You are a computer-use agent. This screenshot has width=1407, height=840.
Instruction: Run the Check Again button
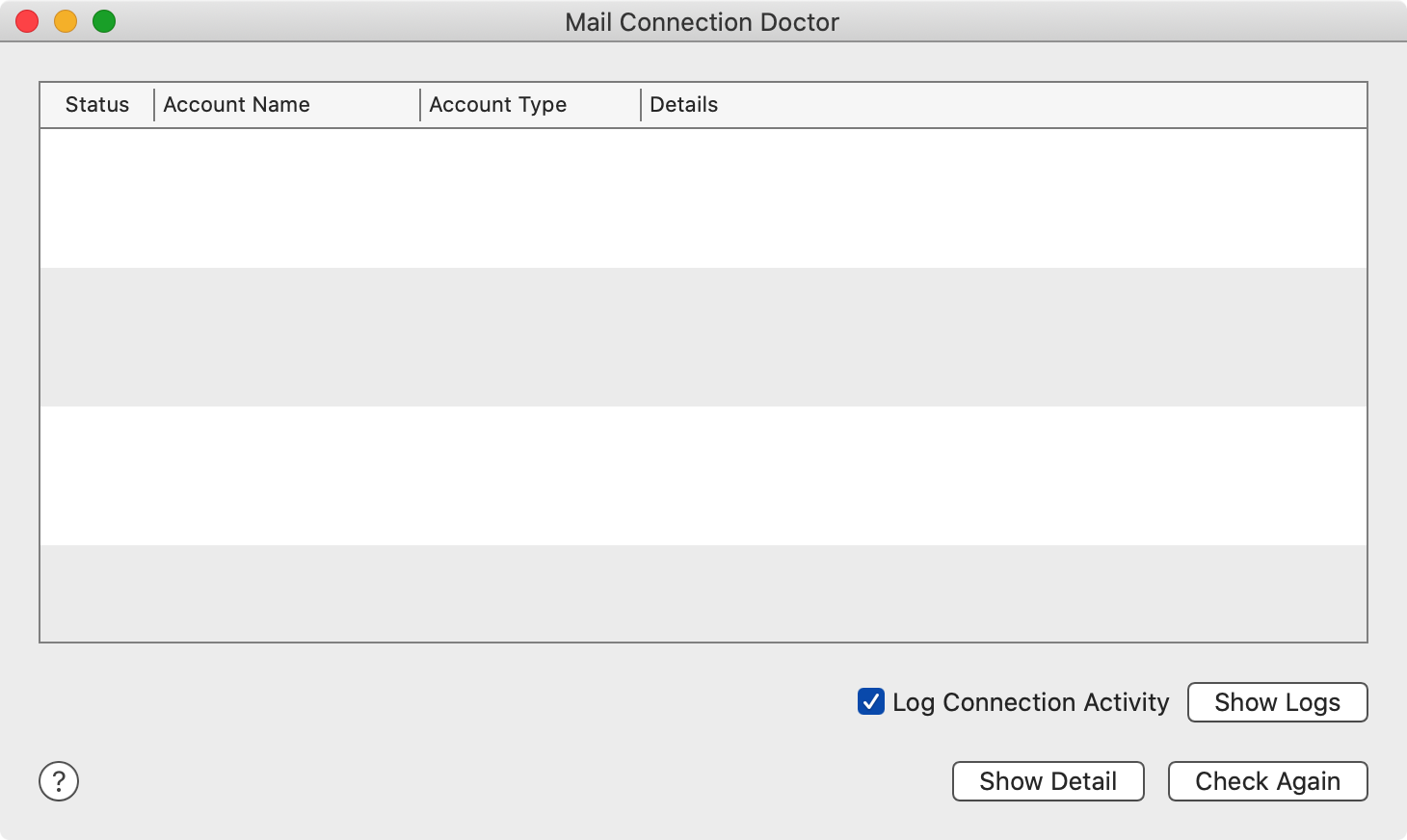[1267, 781]
